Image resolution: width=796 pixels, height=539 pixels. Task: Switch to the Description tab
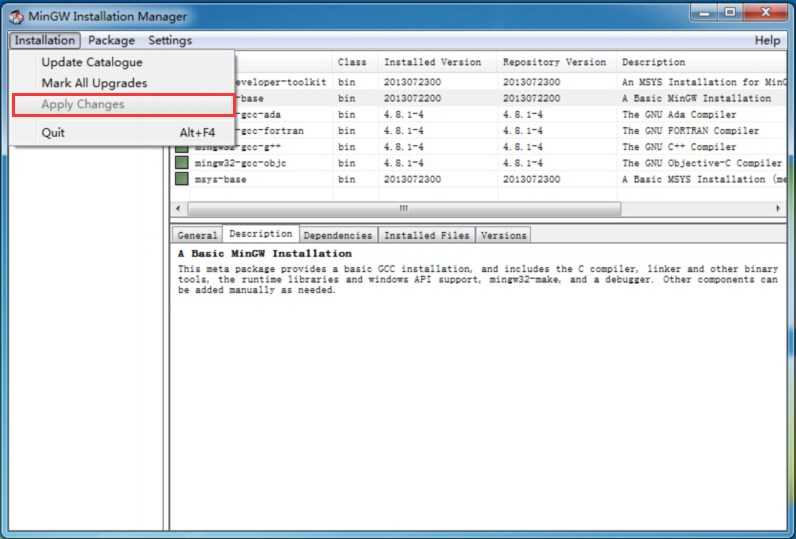coord(260,233)
